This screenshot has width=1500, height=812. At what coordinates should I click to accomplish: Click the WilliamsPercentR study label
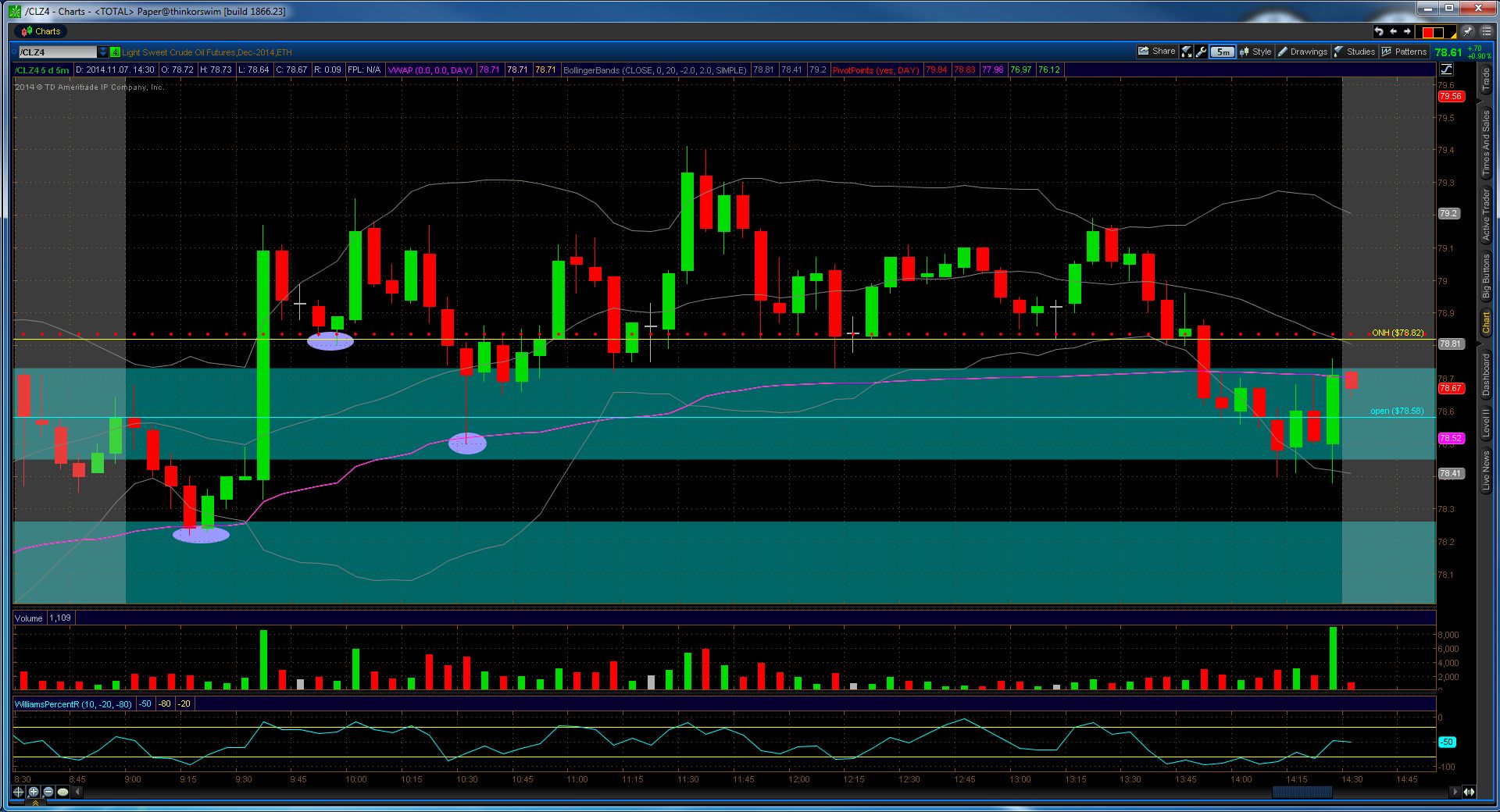click(73, 704)
